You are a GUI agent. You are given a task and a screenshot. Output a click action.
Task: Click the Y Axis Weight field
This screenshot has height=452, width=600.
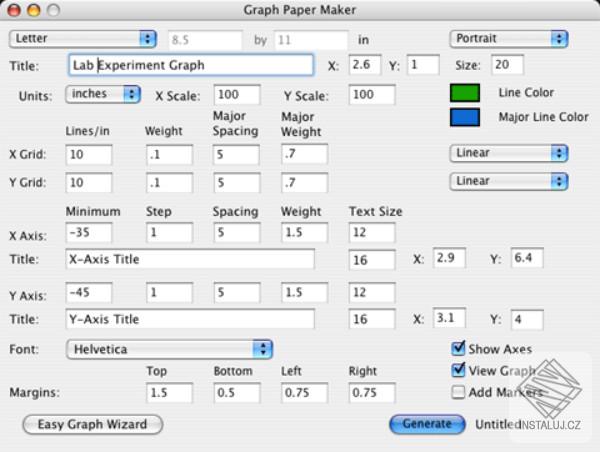tap(305, 293)
